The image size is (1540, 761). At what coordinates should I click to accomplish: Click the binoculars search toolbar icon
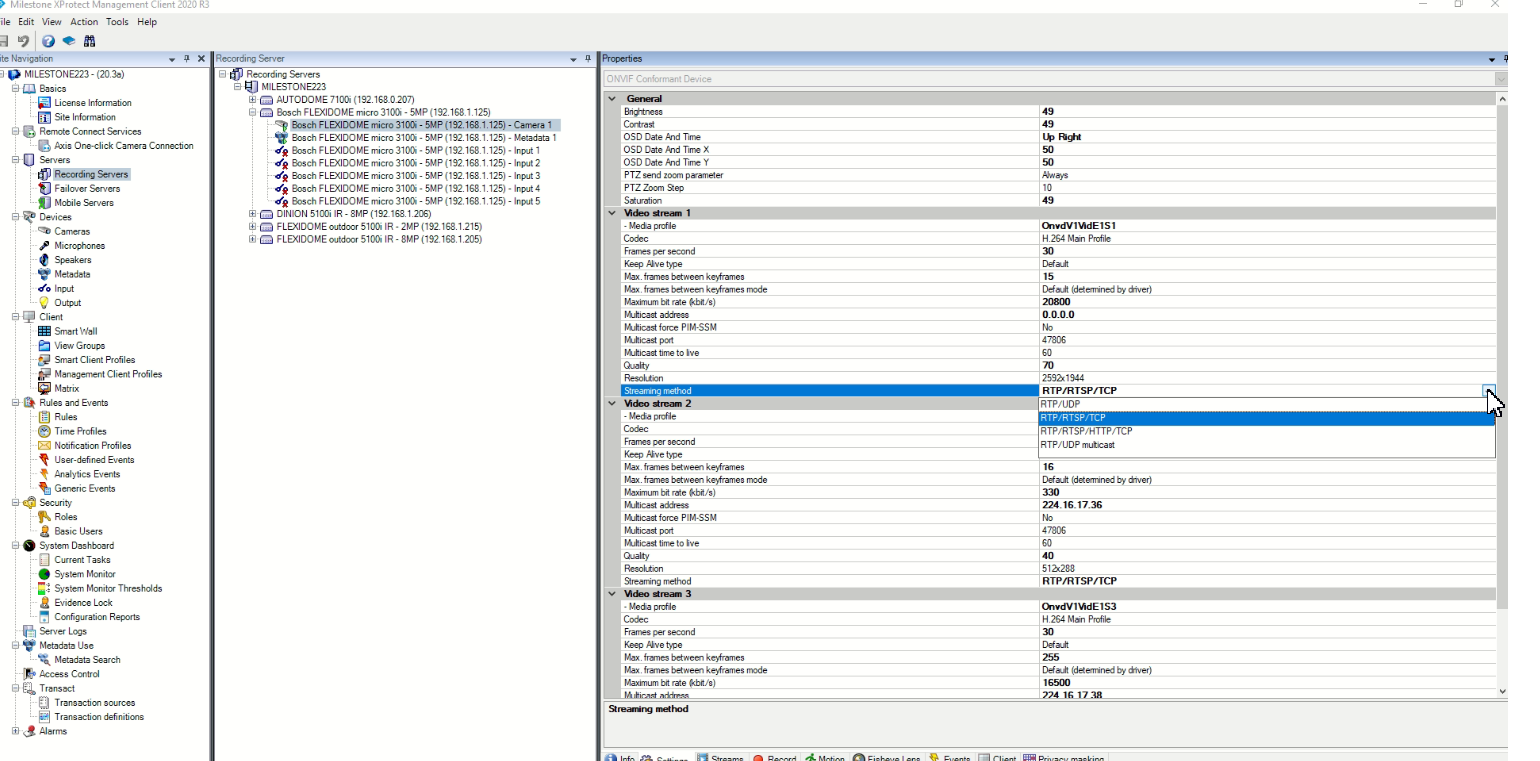coord(89,41)
